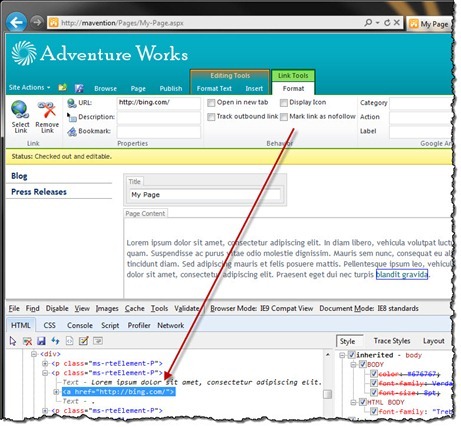
Task: Open the File menu in developer tools
Action: (14, 308)
